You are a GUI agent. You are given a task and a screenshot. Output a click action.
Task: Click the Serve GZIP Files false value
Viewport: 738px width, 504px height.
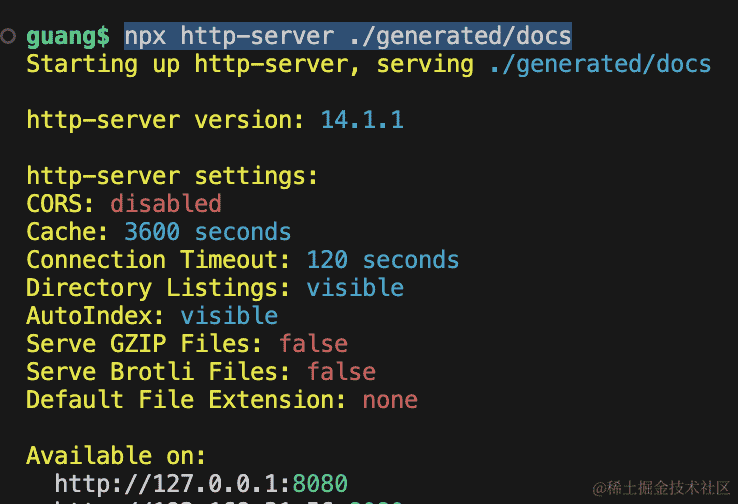[313, 344]
